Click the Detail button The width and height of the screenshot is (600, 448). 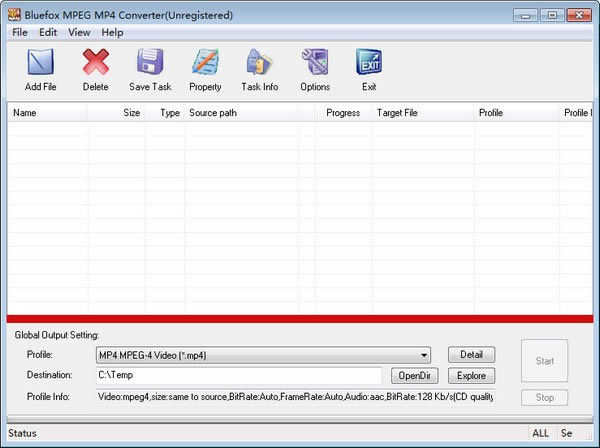[471, 355]
